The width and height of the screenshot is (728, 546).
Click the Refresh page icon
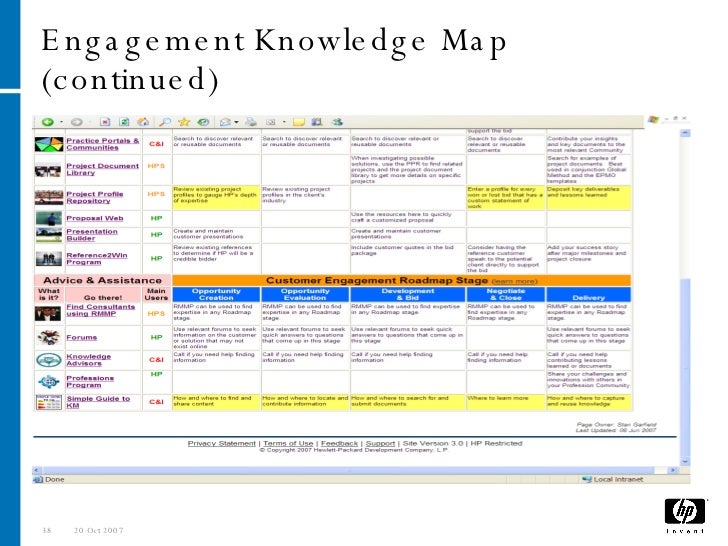click(x=124, y=122)
